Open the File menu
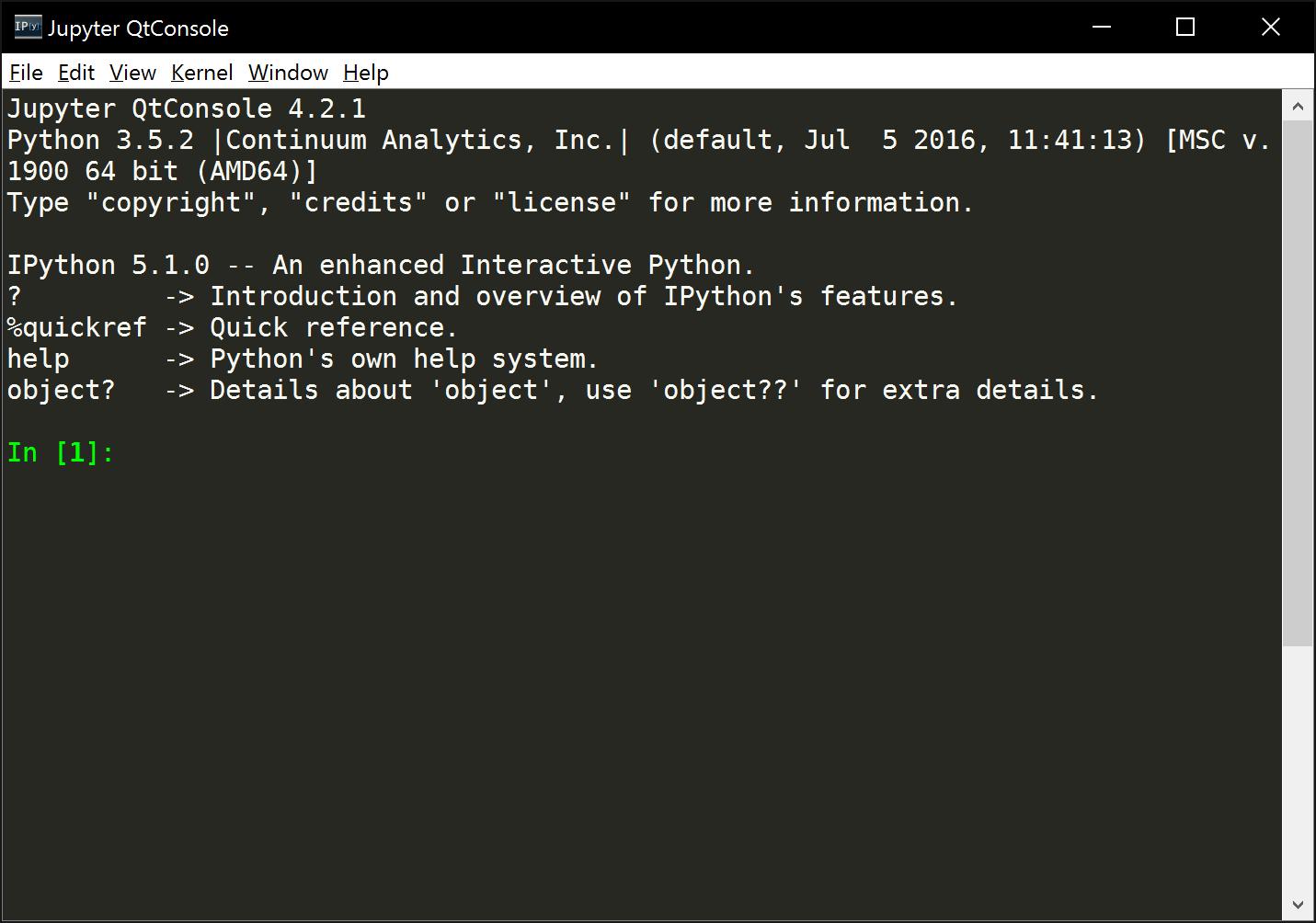The height and width of the screenshot is (923, 1316). [x=26, y=73]
